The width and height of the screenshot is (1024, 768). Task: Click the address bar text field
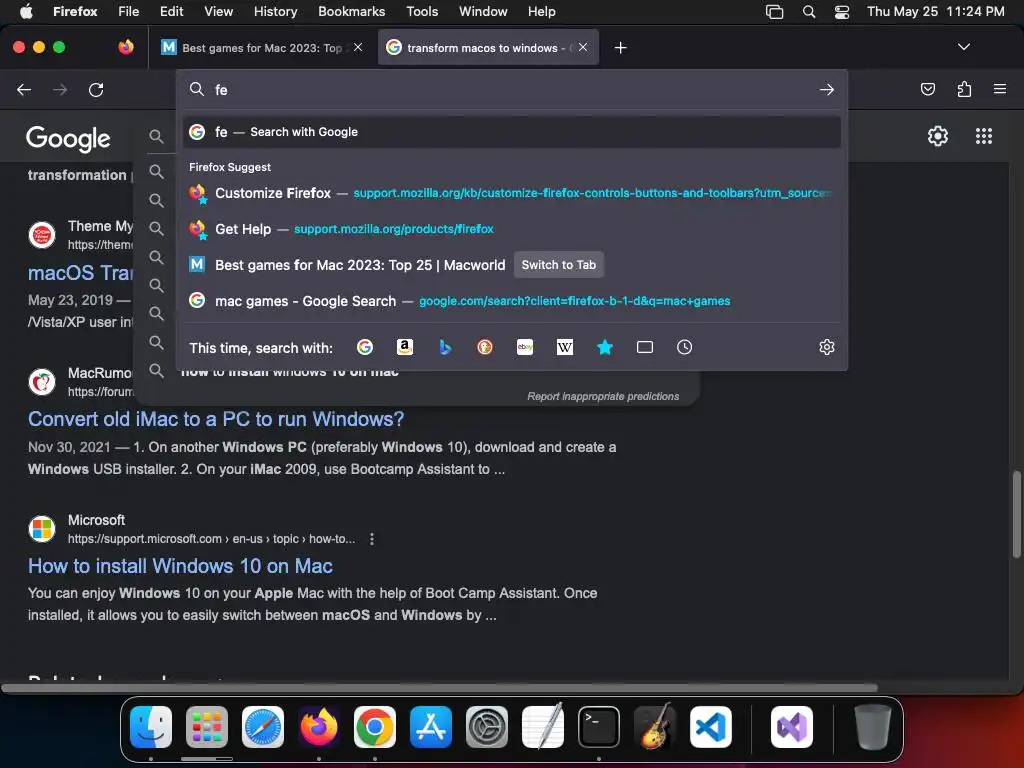(512, 89)
